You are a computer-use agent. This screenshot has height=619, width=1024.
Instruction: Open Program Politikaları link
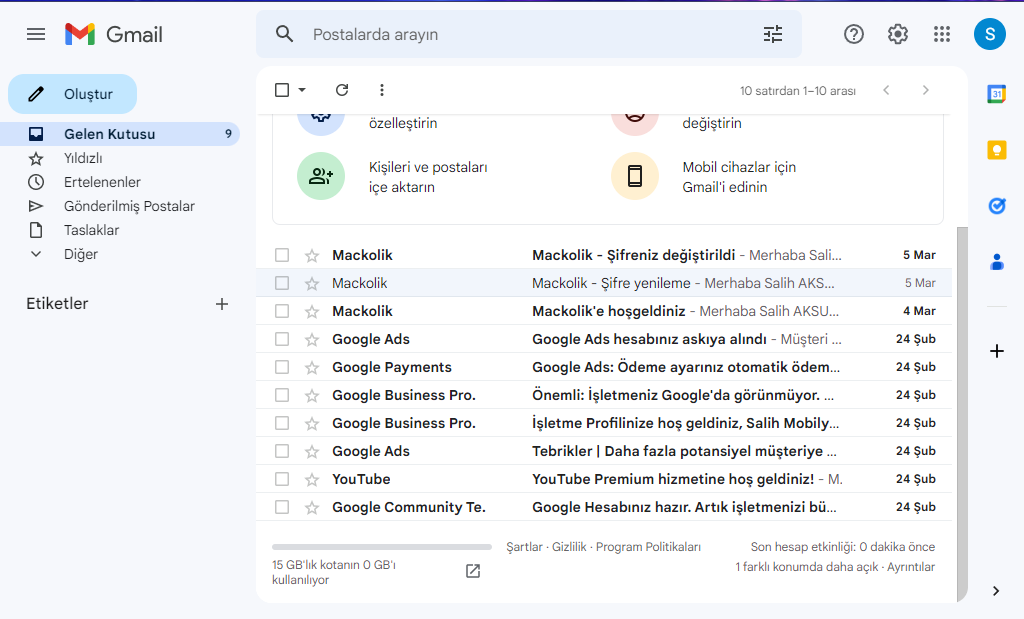tap(648, 547)
